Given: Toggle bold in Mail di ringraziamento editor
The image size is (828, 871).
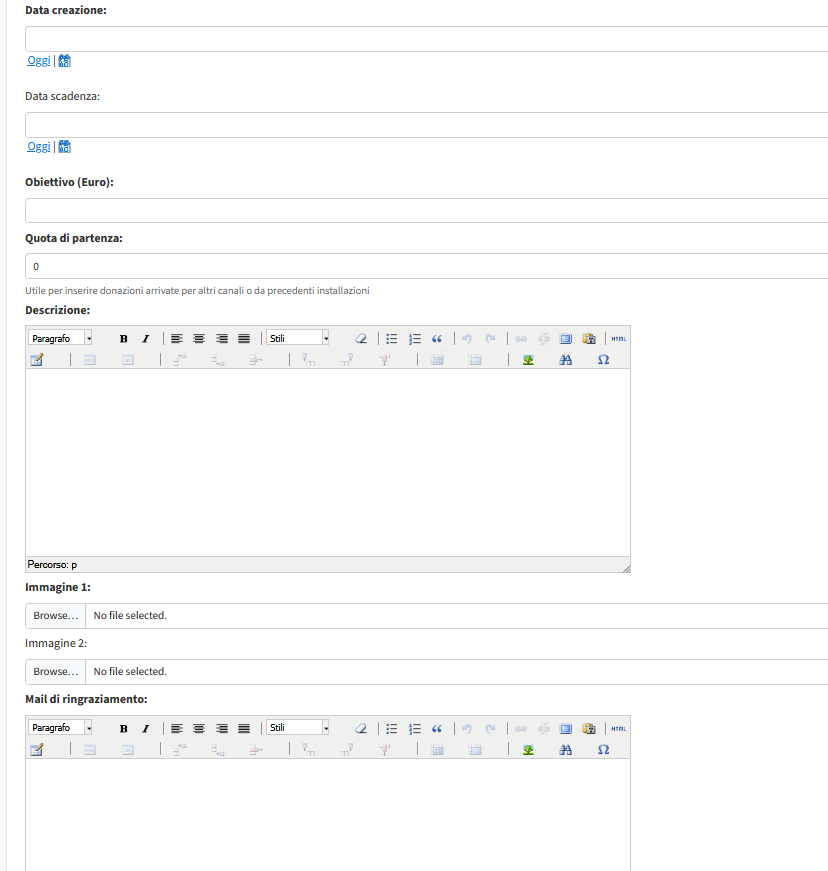Looking at the screenshot, I should pos(123,729).
